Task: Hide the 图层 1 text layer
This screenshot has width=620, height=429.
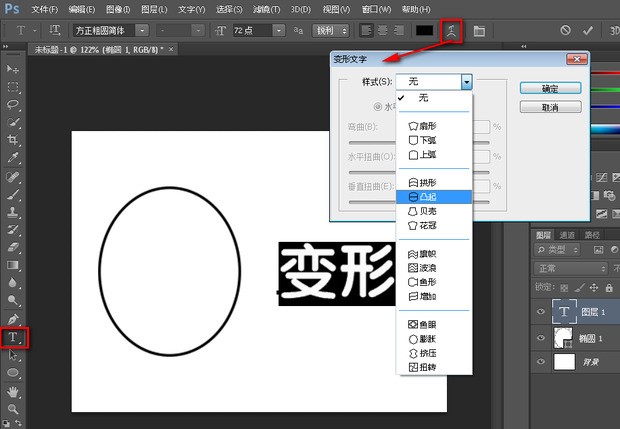Action: tap(540, 311)
